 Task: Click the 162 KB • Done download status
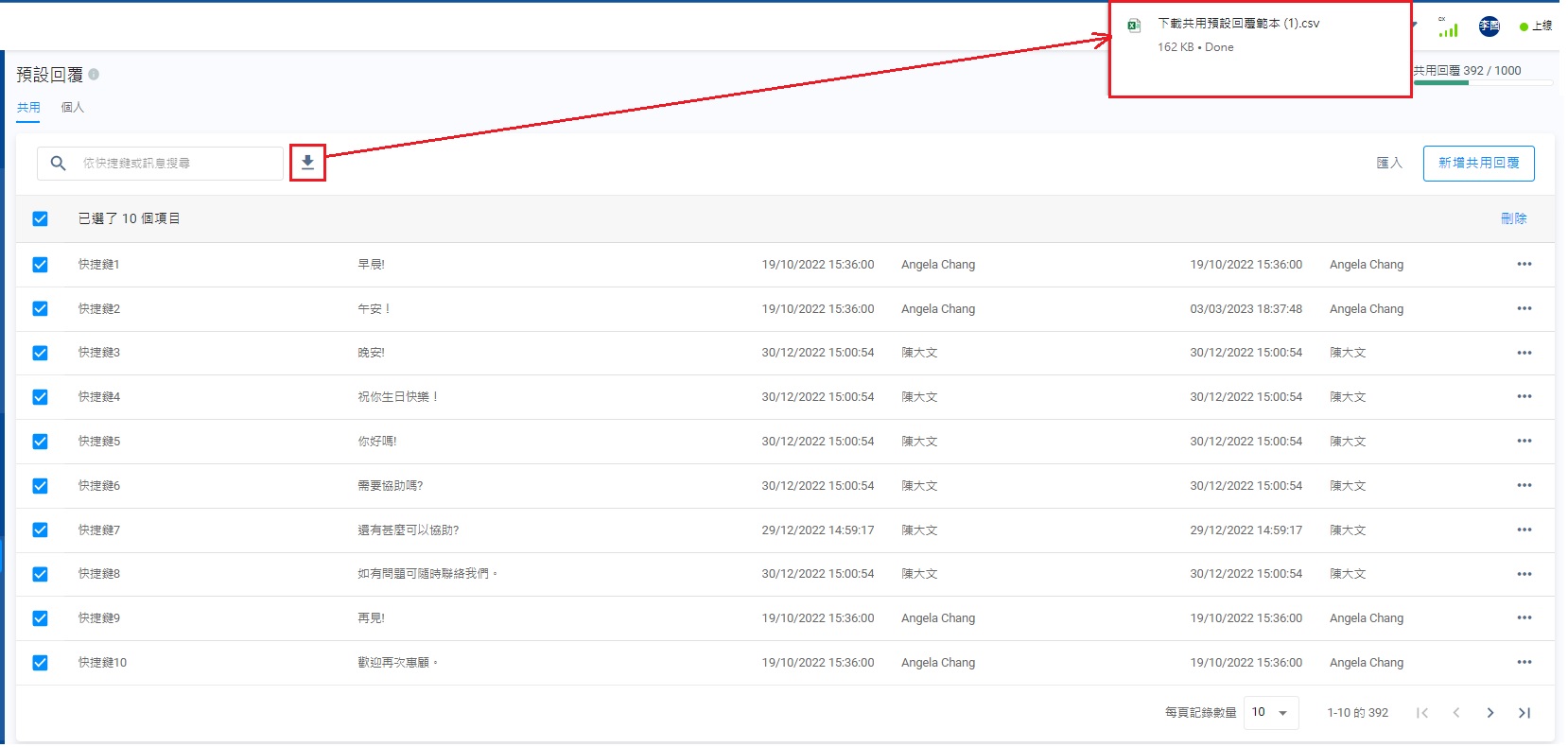click(x=1195, y=47)
